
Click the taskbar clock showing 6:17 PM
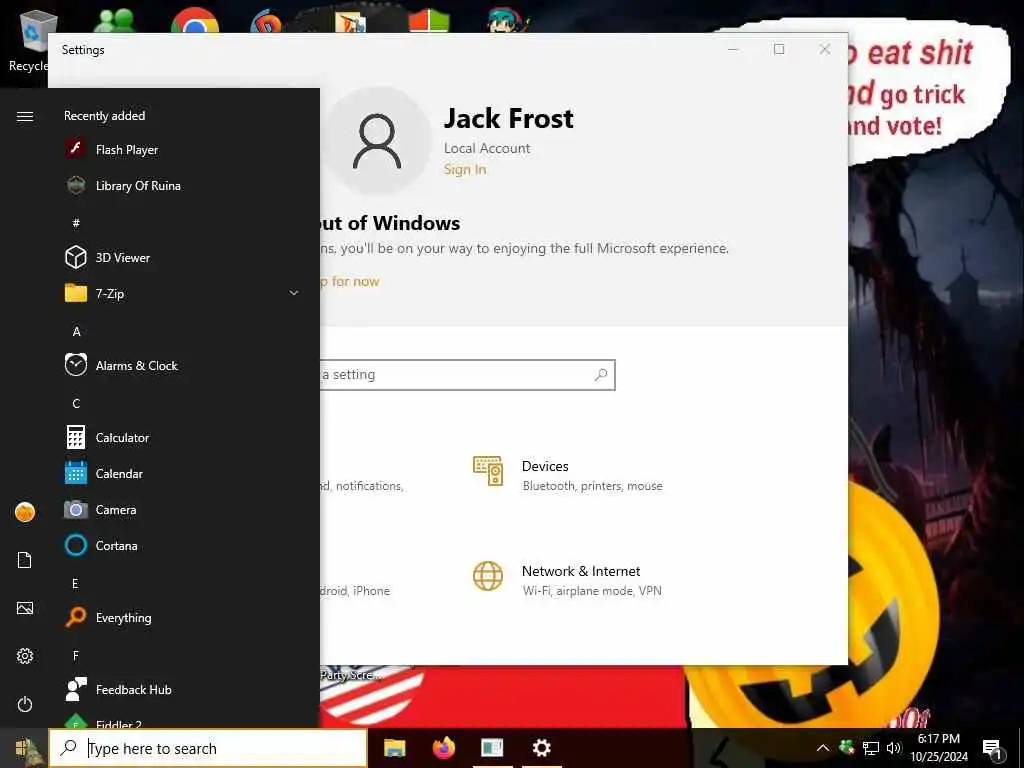point(939,748)
